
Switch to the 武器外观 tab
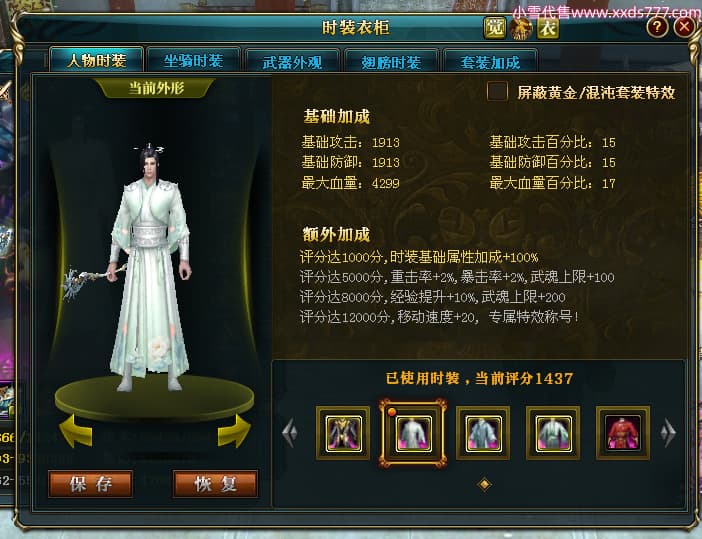[x=292, y=61]
